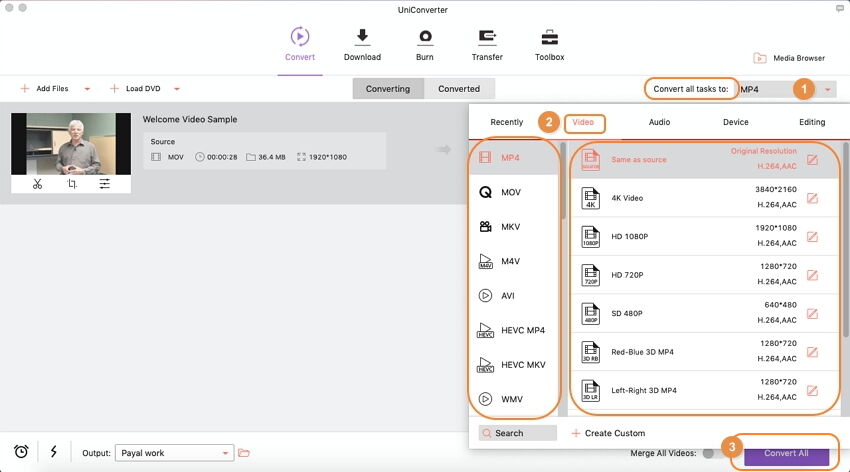The width and height of the screenshot is (850, 472).
Task: Open the Convert section
Action: 300,44
